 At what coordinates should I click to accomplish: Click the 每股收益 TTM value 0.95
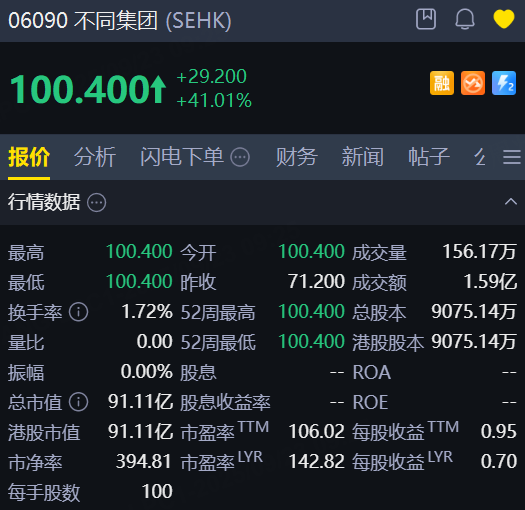pyautogui.click(x=499, y=432)
